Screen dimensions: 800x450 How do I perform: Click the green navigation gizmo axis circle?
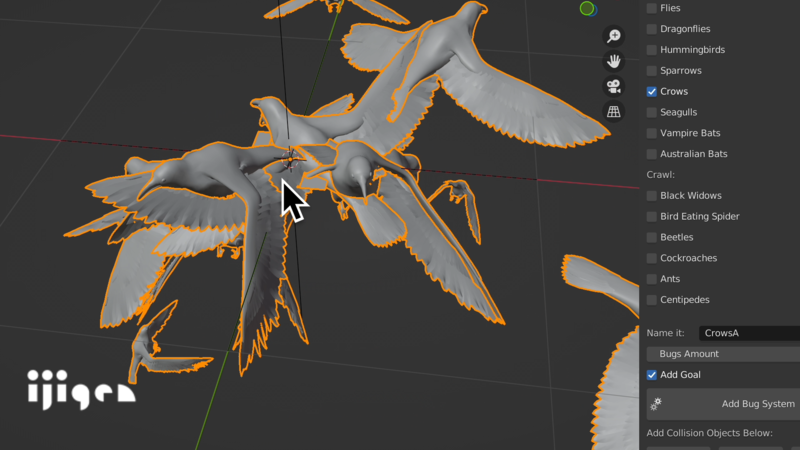587,8
